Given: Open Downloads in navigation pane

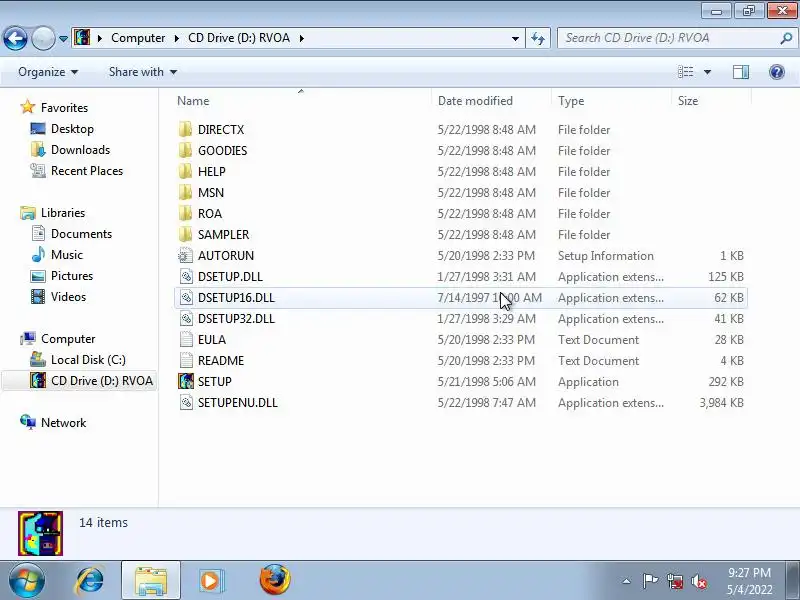Looking at the screenshot, I should 80,149.
